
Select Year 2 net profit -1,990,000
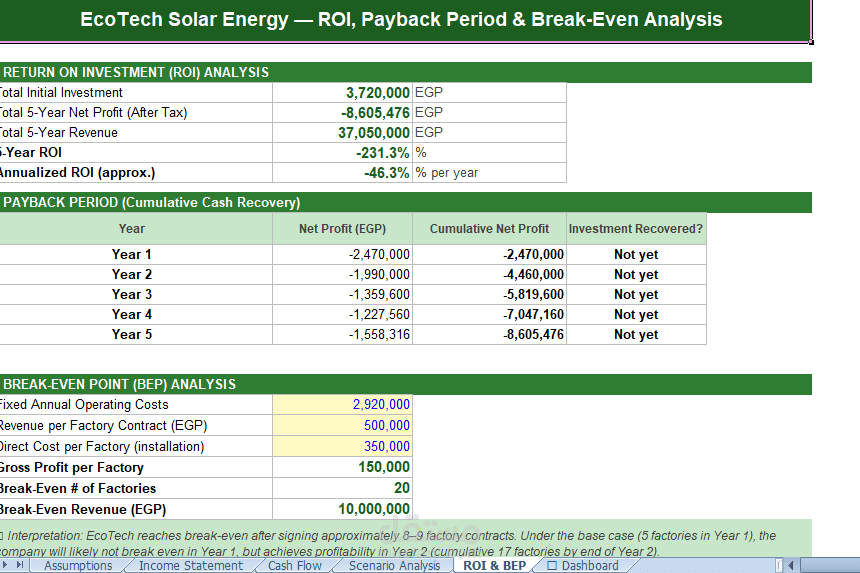(x=342, y=275)
